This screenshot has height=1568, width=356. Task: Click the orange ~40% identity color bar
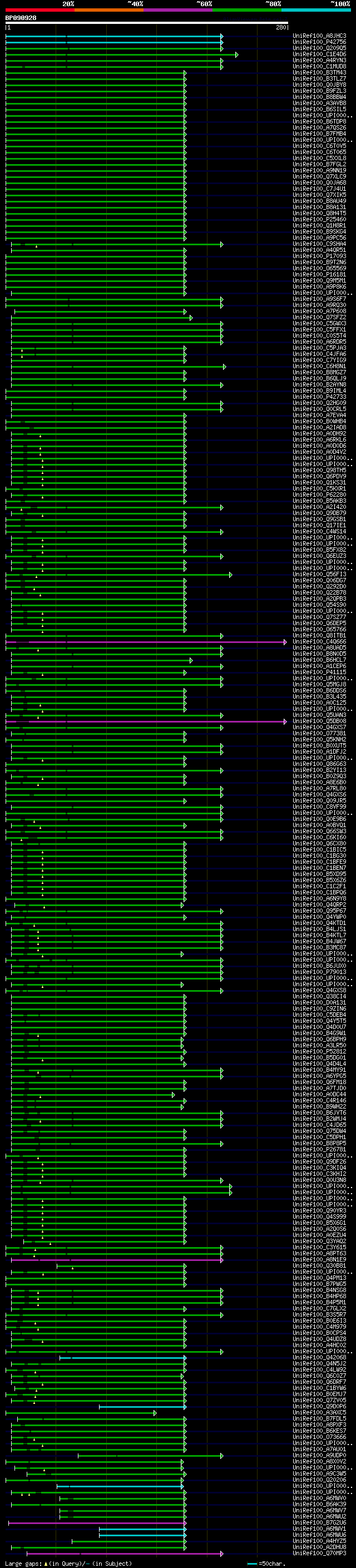click(x=109, y=10)
